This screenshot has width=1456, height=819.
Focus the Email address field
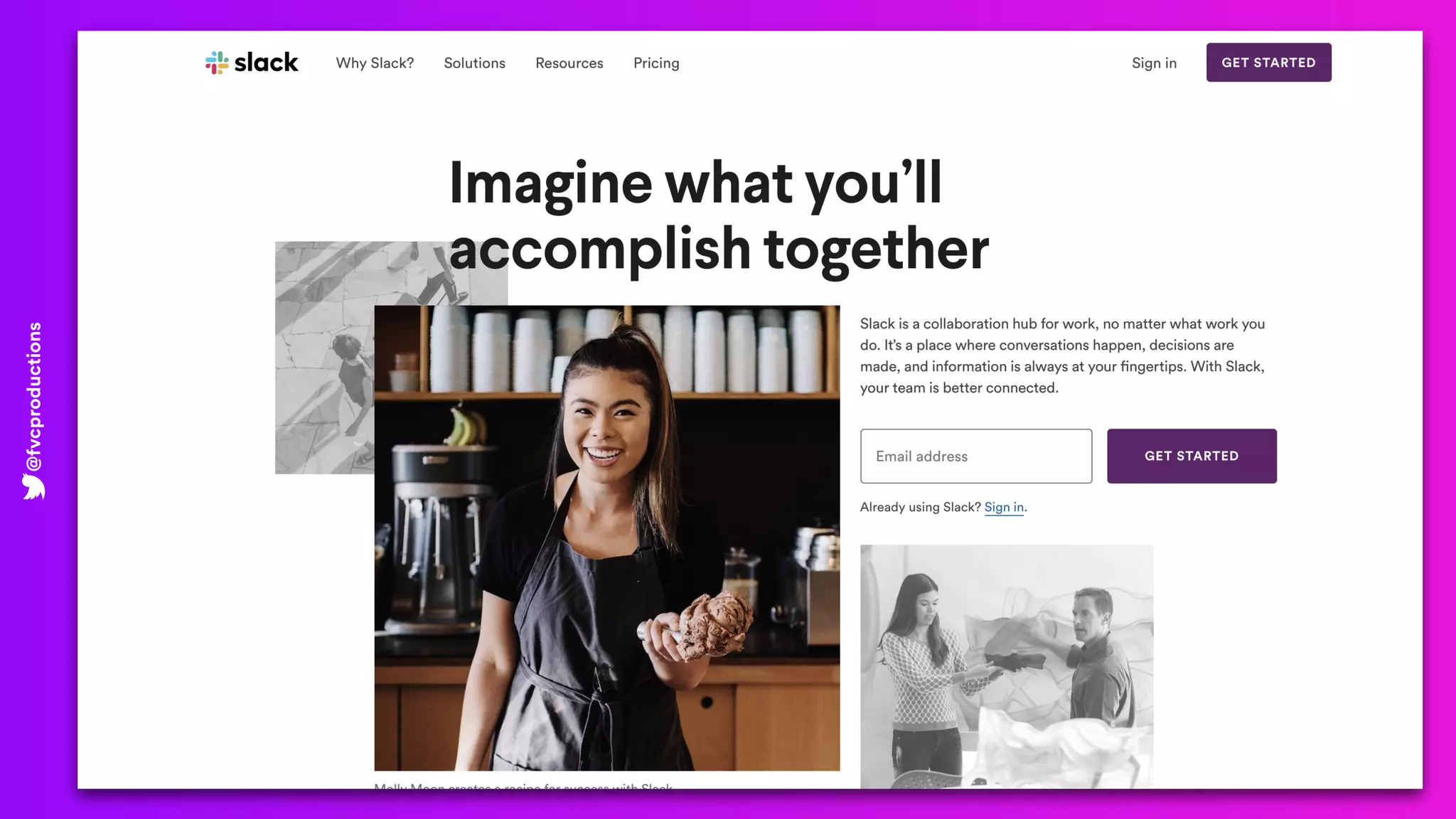click(x=976, y=456)
